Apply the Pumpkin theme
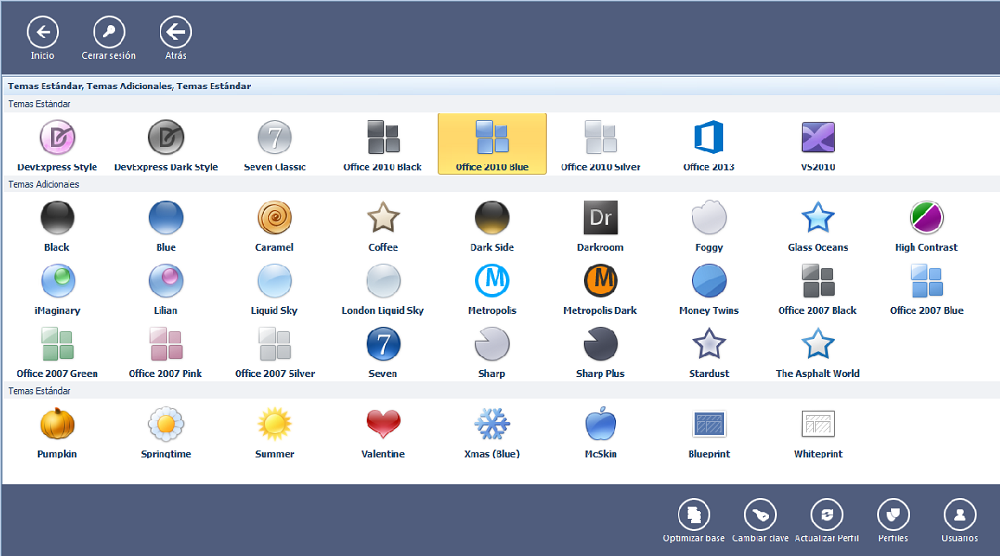 click(57, 425)
